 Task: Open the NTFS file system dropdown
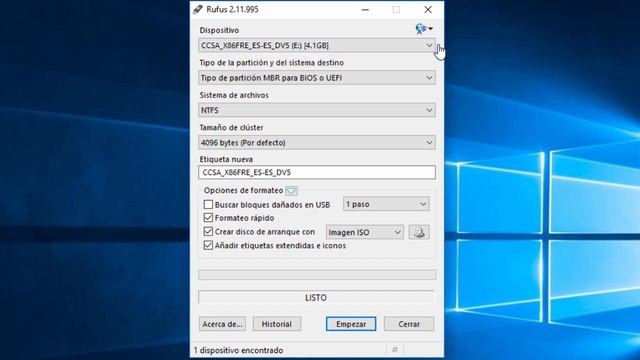click(317, 110)
